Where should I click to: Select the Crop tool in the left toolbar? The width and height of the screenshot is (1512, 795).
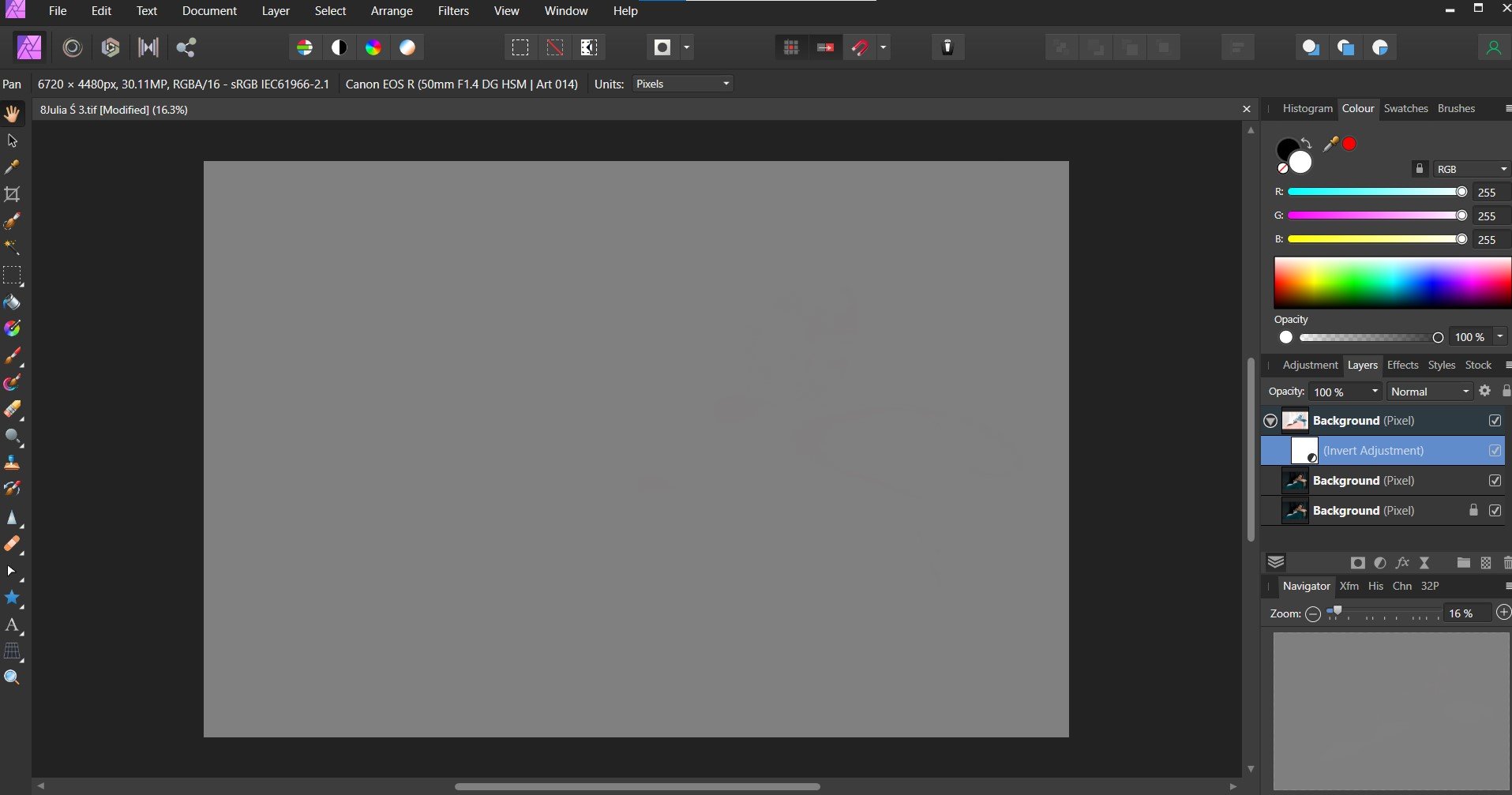[12, 194]
